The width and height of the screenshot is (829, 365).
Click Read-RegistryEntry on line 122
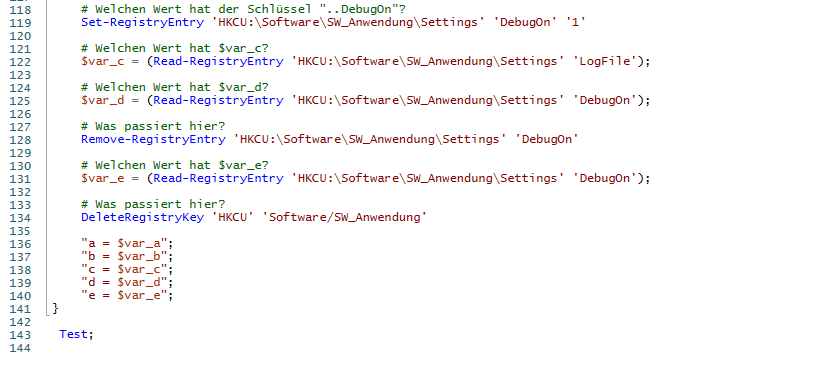[218, 61]
